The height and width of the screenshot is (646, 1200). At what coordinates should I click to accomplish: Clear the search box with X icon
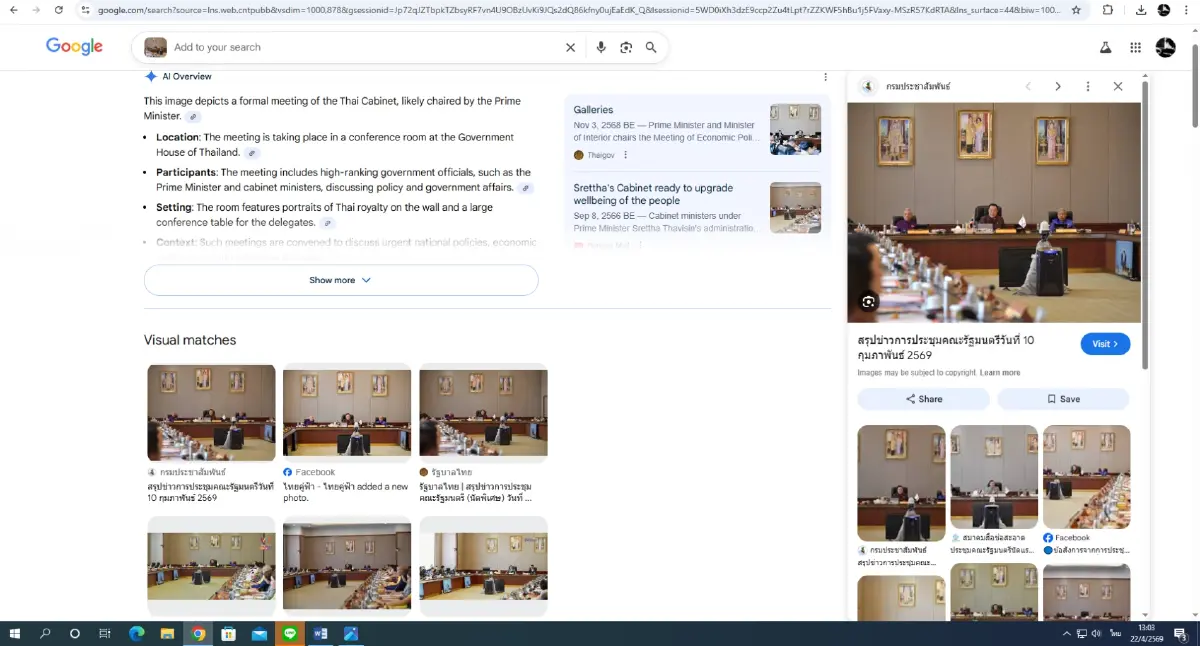tap(570, 47)
